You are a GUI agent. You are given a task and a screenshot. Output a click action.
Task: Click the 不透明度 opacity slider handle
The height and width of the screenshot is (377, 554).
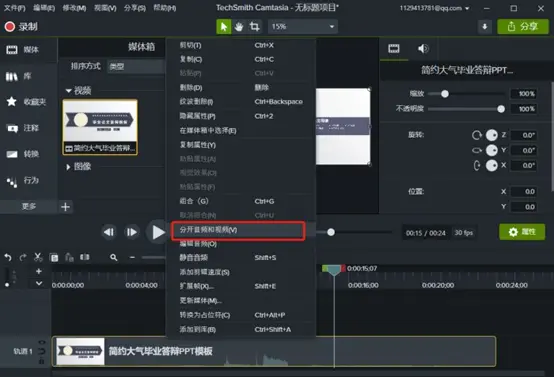pyautogui.click(x=501, y=109)
